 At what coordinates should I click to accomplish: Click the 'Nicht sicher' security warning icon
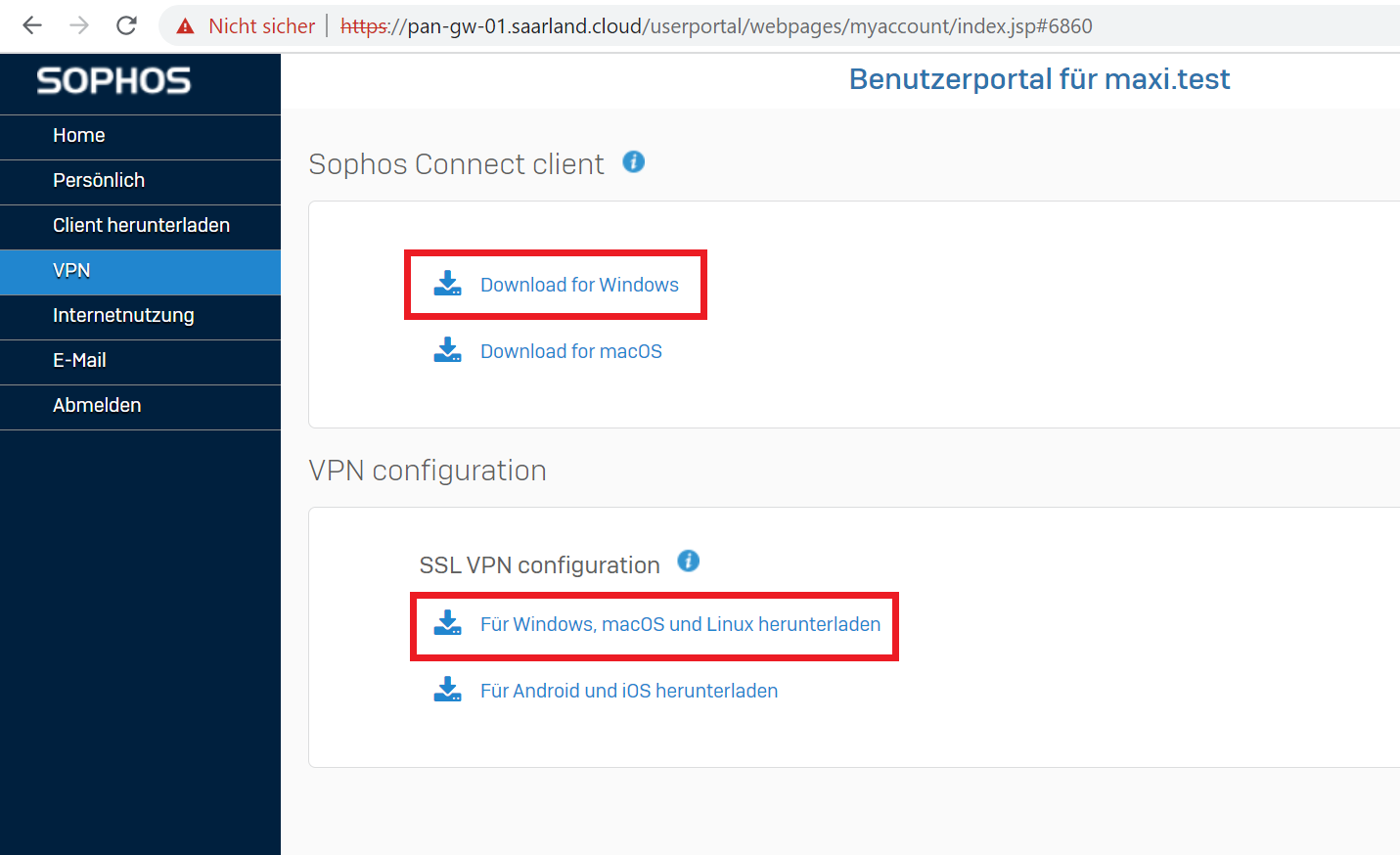pyautogui.click(x=185, y=26)
